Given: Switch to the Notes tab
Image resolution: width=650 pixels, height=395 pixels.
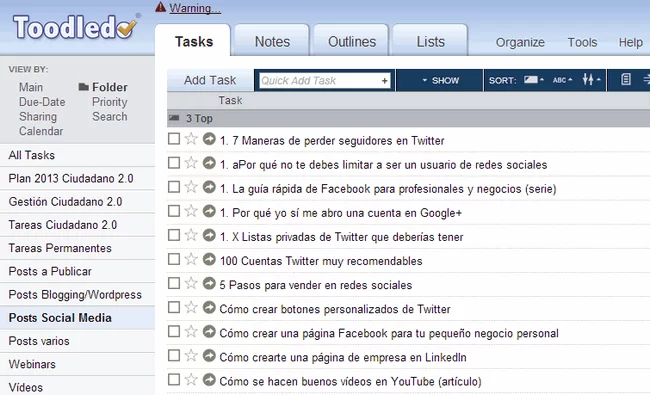Looking at the screenshot, I should tap(272, 42).
